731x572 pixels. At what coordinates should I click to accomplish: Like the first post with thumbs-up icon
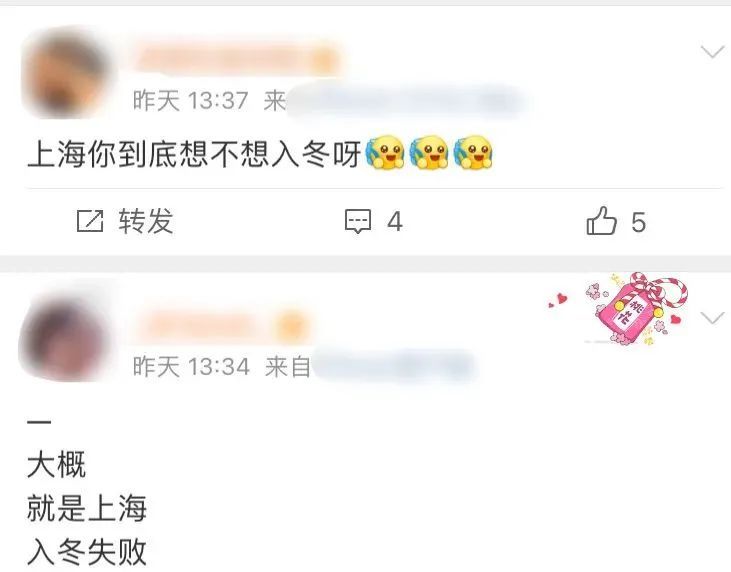pyautogui.click(x=601, y=220)
